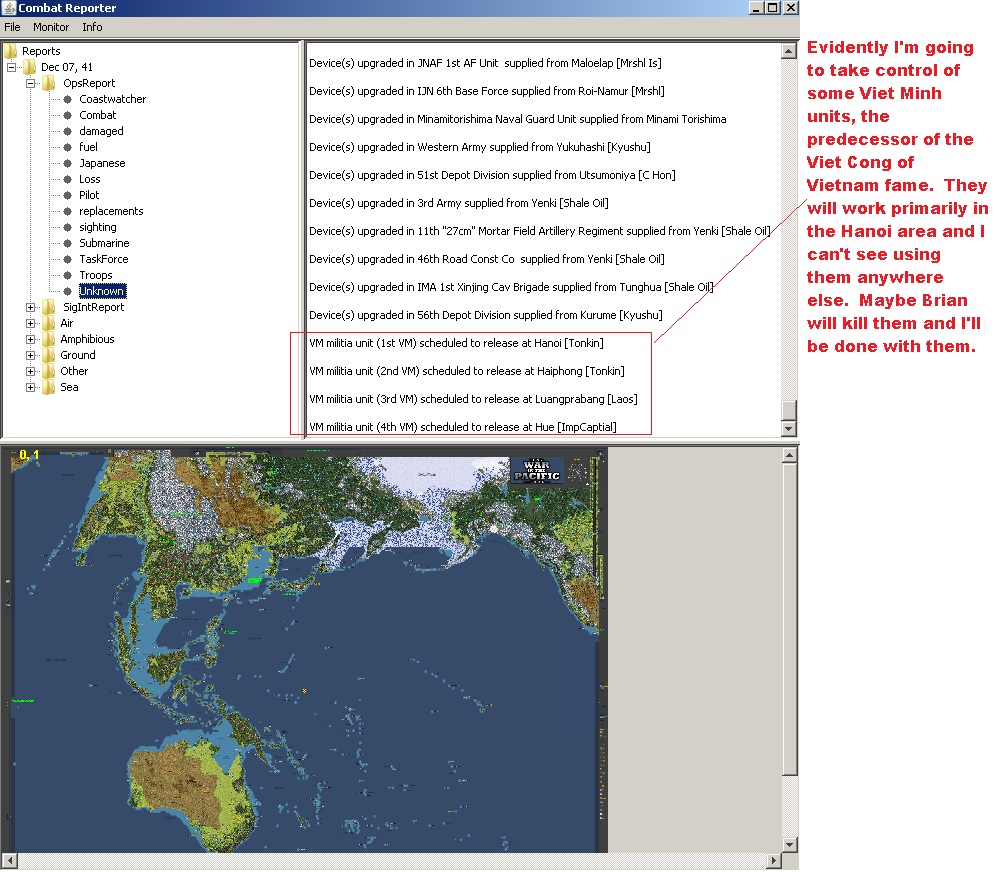Select the Loss report
The image size is (997, 872).
(90, 179)
